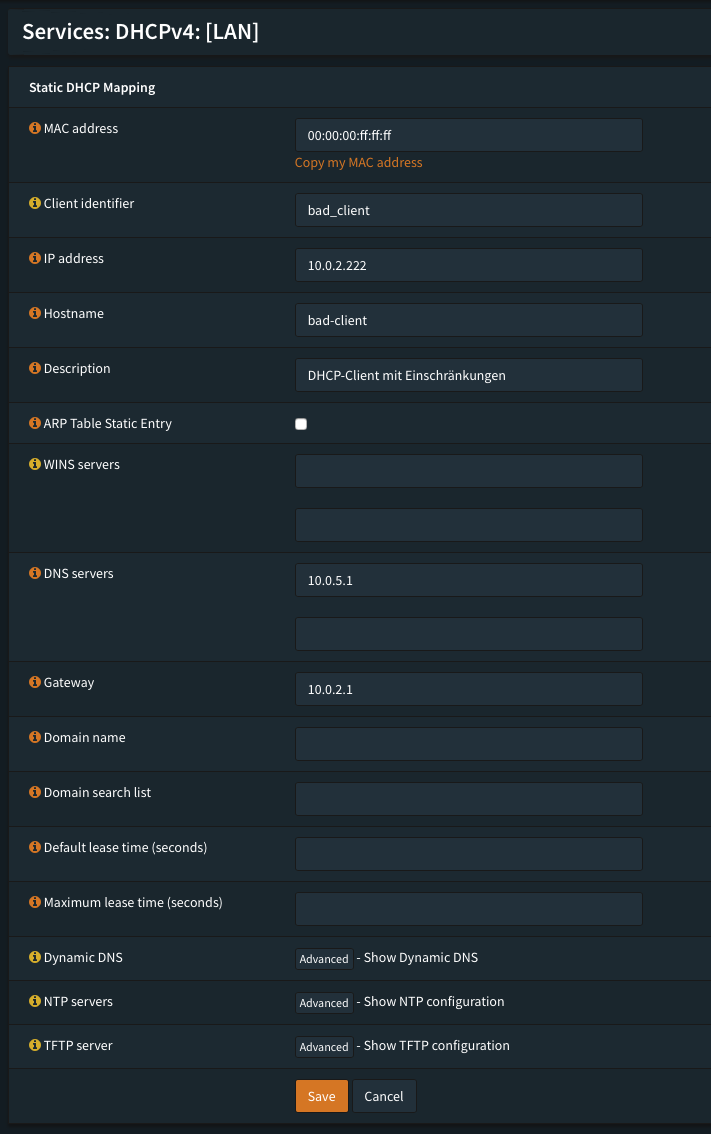Click the info icon next to TFTP server
Viewport: 711px width, 1134px height.
(x=35, y=1046)
